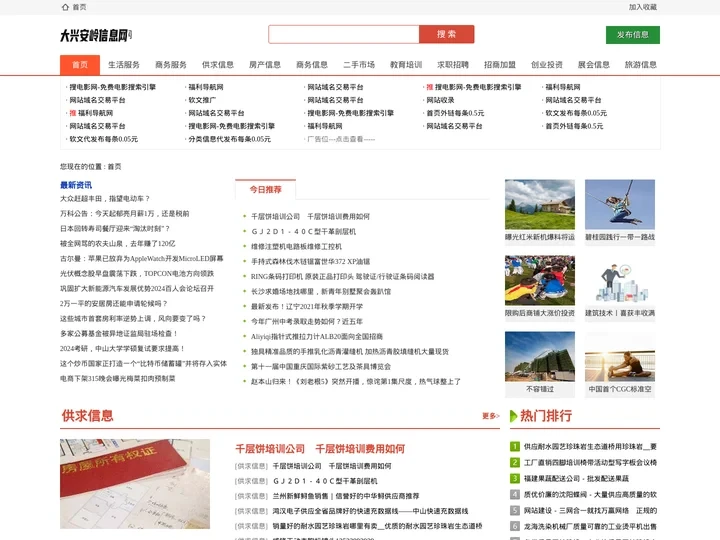Select the 首页 navigation tab
Image resolution: width=720 pixels, height=540 pixels.
pyautogui.click(x=80, y=65)
